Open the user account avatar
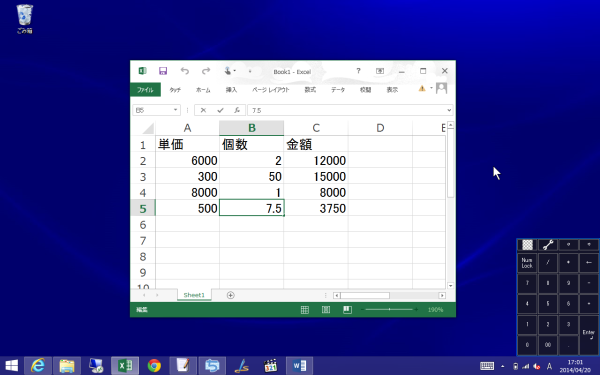 tap(442, 88)
